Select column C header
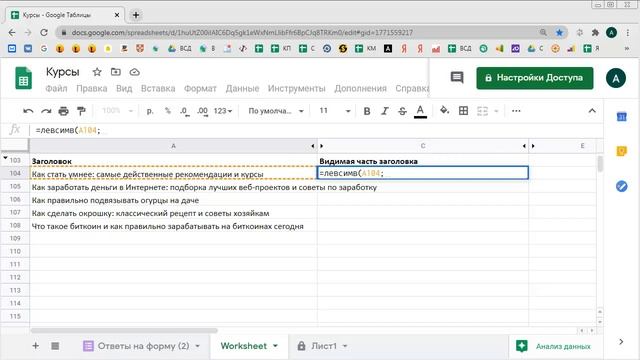 click(423, 146)
